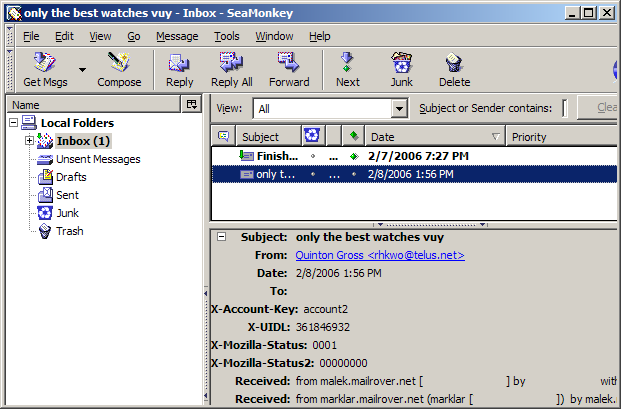Open the Get Msgs dropdown arrow
This screenshot has height=409, width=621.
[x=82, y=70]
